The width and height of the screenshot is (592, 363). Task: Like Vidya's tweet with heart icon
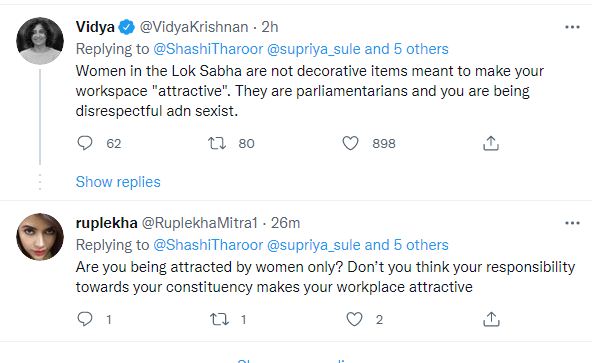pos(350,143)
